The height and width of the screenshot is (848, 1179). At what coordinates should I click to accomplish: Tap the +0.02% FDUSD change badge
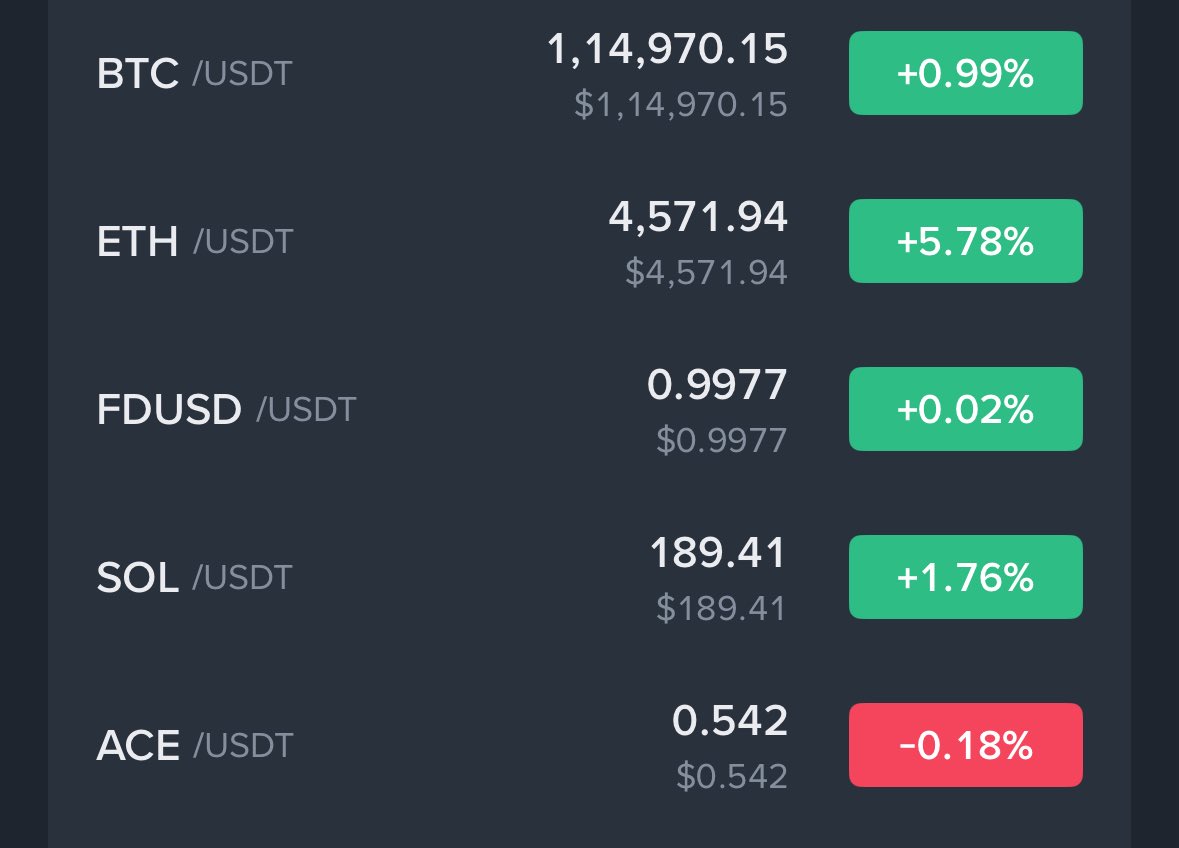tap(965, 409)
